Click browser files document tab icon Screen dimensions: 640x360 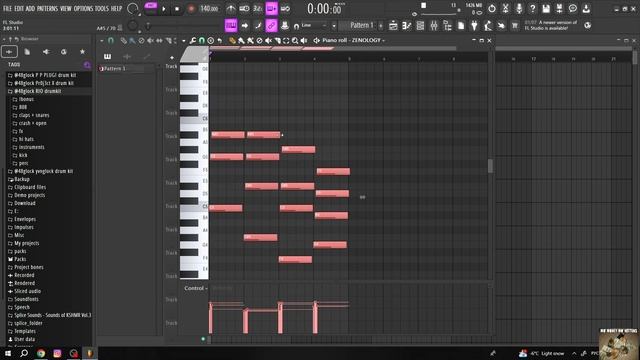click(27, 52)
